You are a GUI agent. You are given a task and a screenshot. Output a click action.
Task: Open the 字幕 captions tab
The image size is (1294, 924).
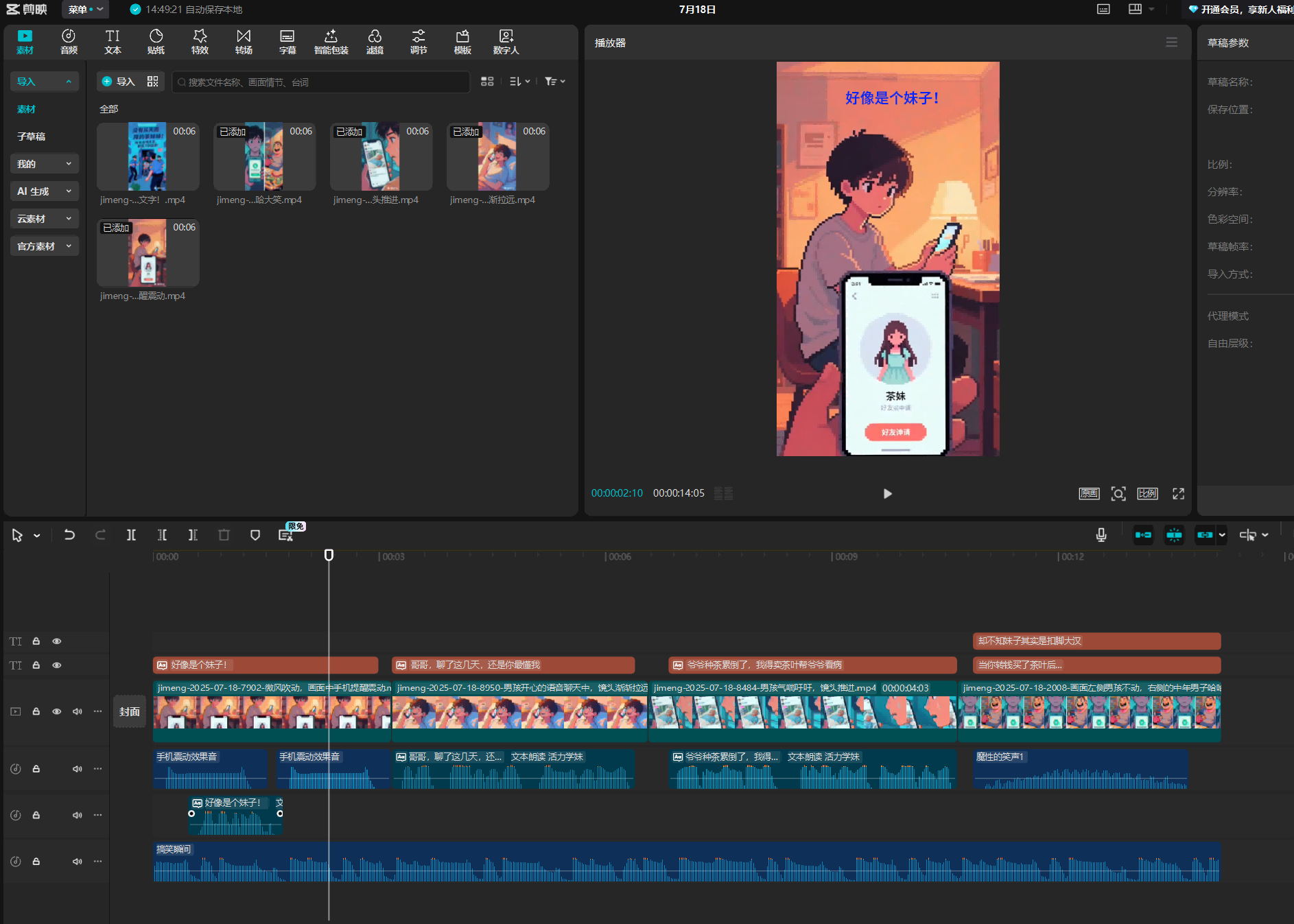point(287,42)
